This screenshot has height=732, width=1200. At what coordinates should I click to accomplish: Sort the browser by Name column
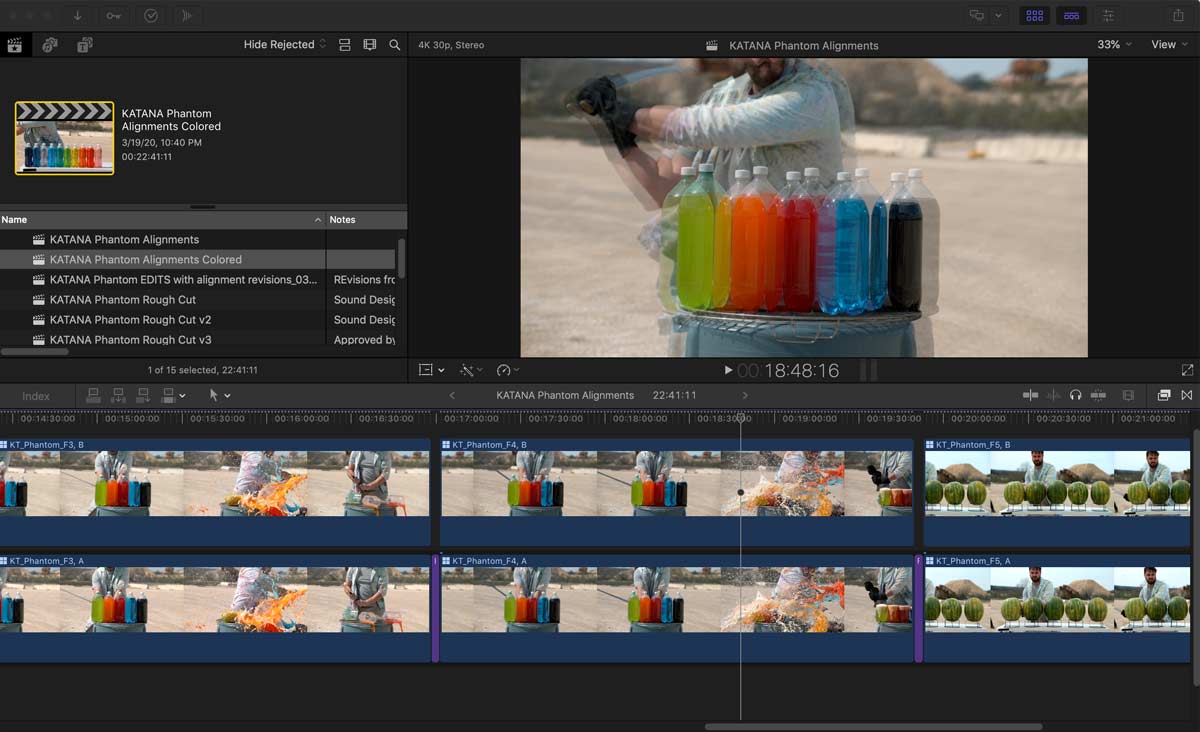click(x=162, y=220)
